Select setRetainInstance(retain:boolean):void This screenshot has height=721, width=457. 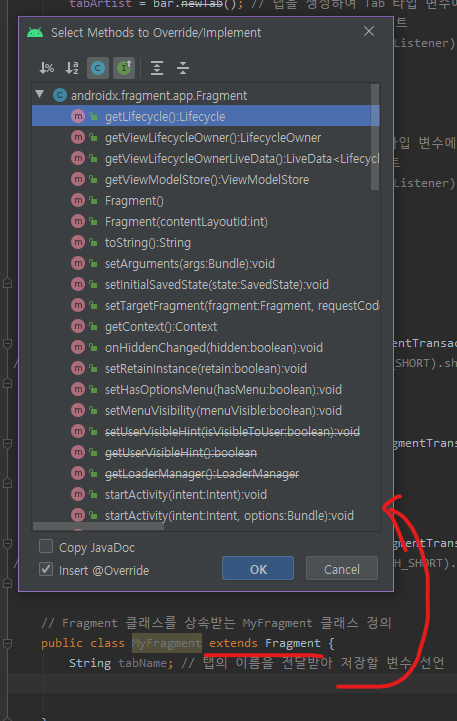206,368
